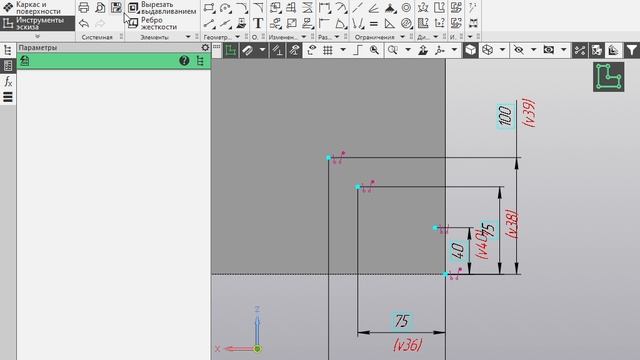Select the (v36) variable label

407,345
